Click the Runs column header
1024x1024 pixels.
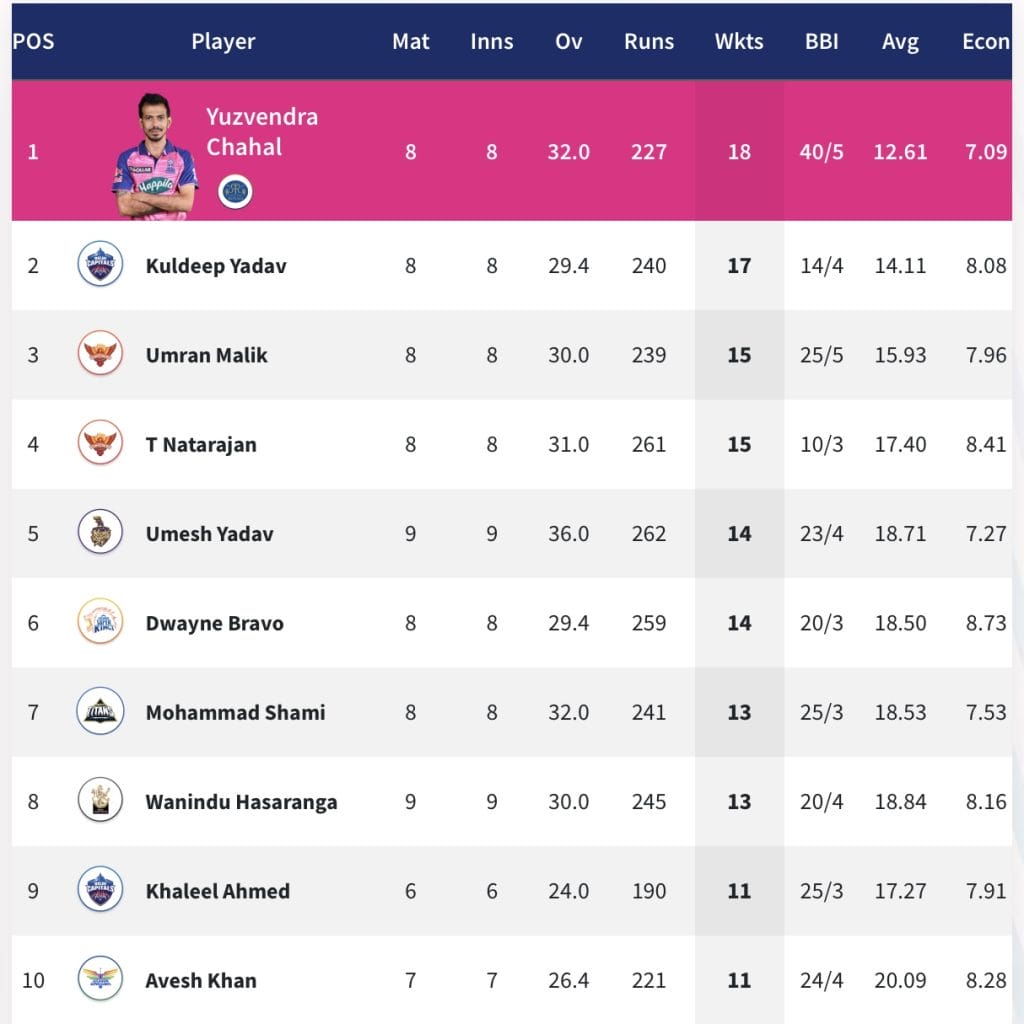point(649,42)
